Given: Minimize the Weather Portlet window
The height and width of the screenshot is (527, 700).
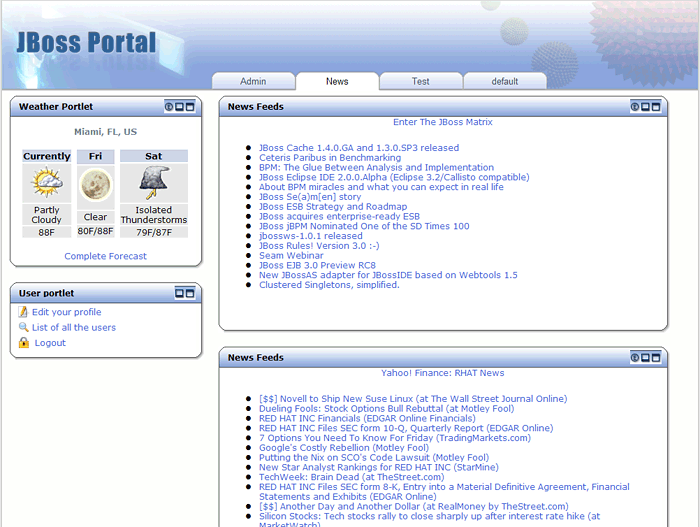Looking at the screenshot, I should [x=179, y=107].
